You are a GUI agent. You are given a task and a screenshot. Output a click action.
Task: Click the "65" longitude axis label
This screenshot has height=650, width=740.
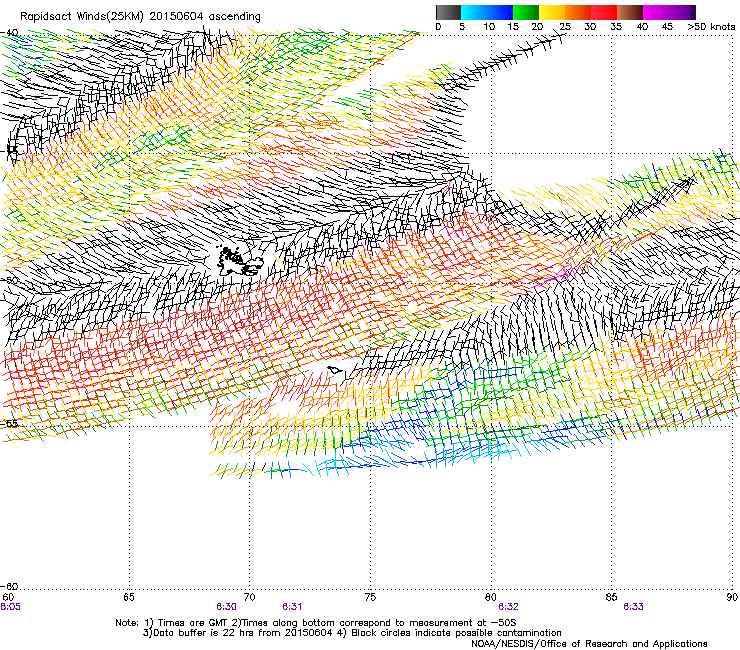pyautogui.click(x=129, y=597)
